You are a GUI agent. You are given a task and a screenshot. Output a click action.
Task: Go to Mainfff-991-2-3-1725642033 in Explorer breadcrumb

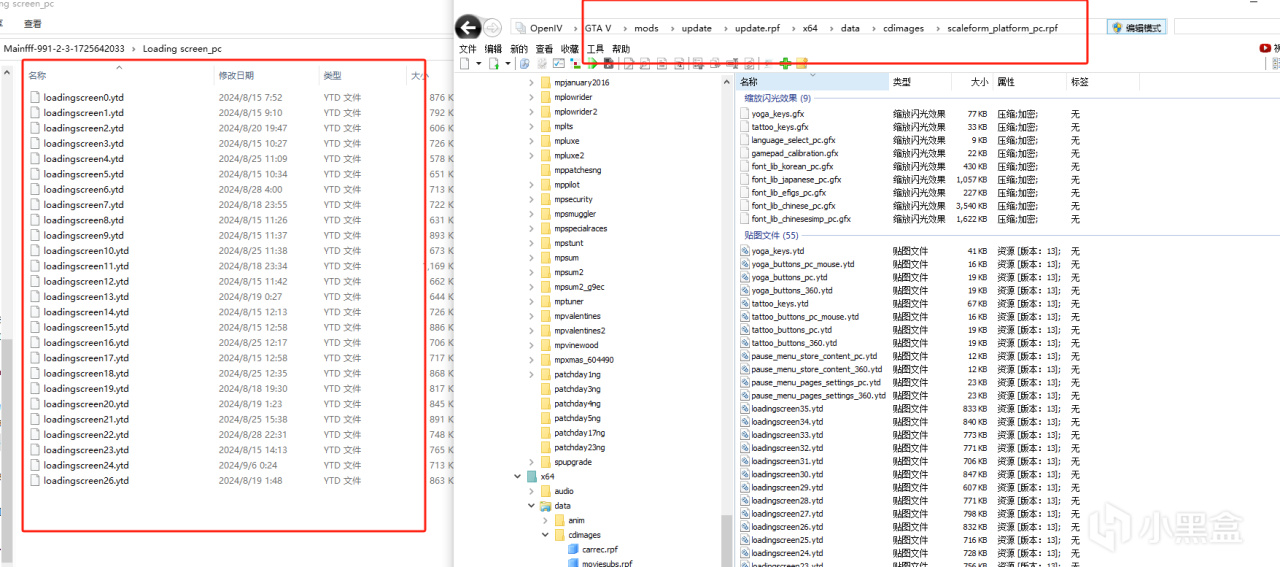(64, 48)
